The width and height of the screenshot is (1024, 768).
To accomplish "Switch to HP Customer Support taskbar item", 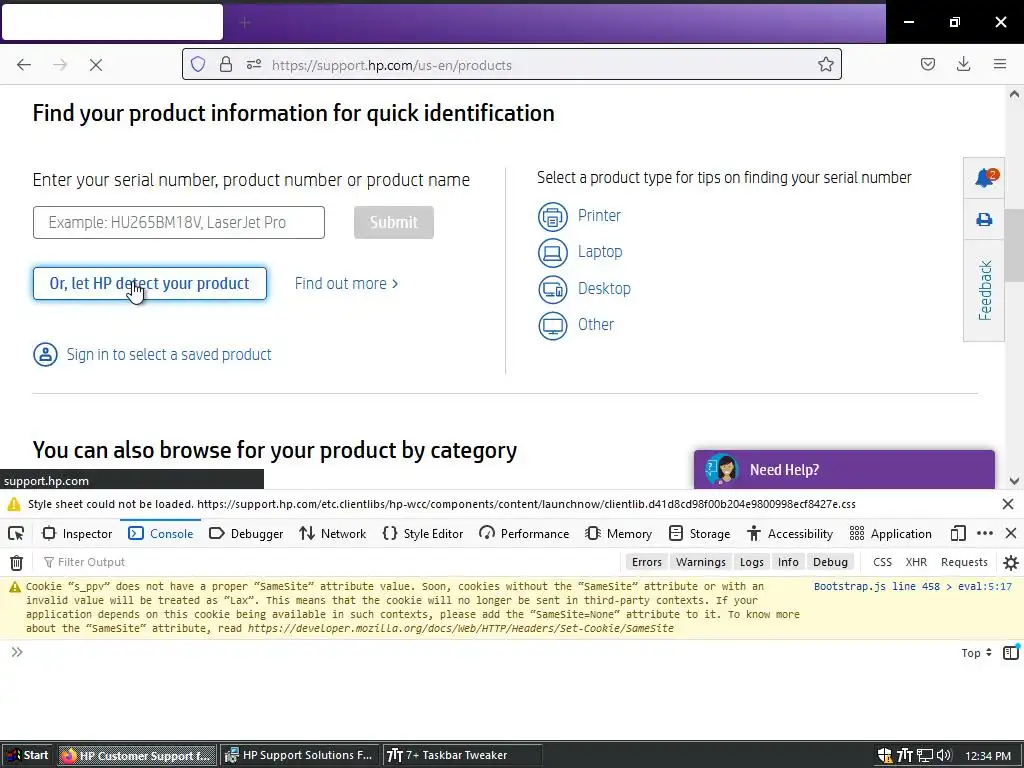I will click(x=137, y=755).
